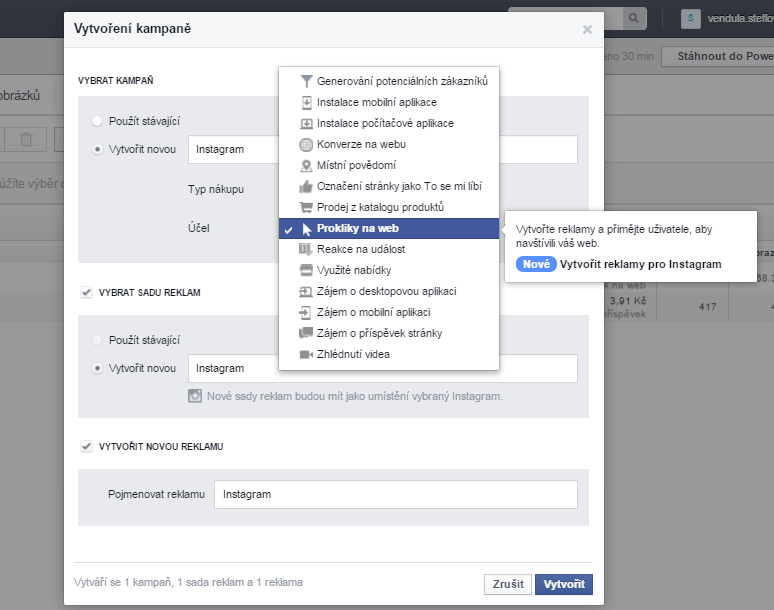Screen dimensions: 774x610
Task: Click the Instalace počítačové aplikace icon
Action: click(x=306, y=123)
